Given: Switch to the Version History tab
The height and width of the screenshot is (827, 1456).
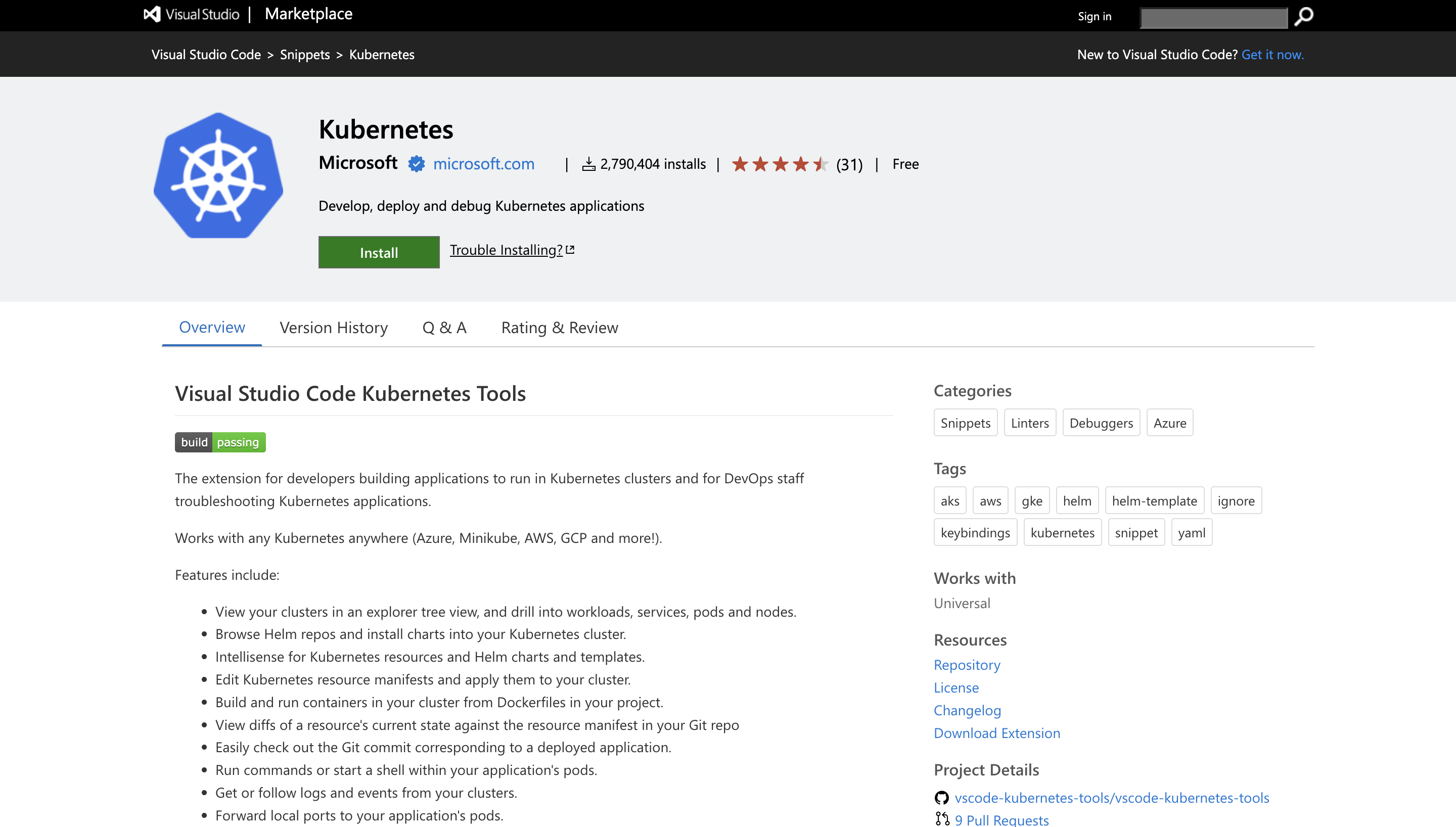Looking at the screenshot, I should pyautogui.click(x=334, y=326).
